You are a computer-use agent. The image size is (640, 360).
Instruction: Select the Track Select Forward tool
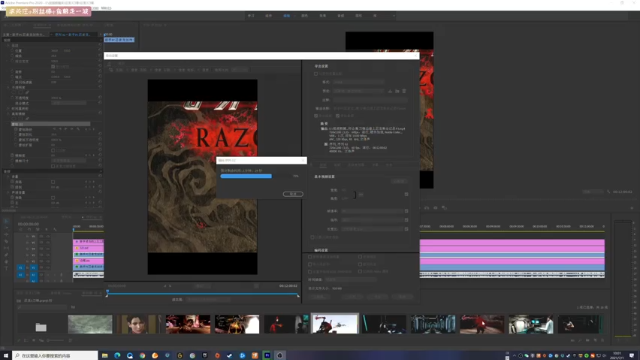6,228
